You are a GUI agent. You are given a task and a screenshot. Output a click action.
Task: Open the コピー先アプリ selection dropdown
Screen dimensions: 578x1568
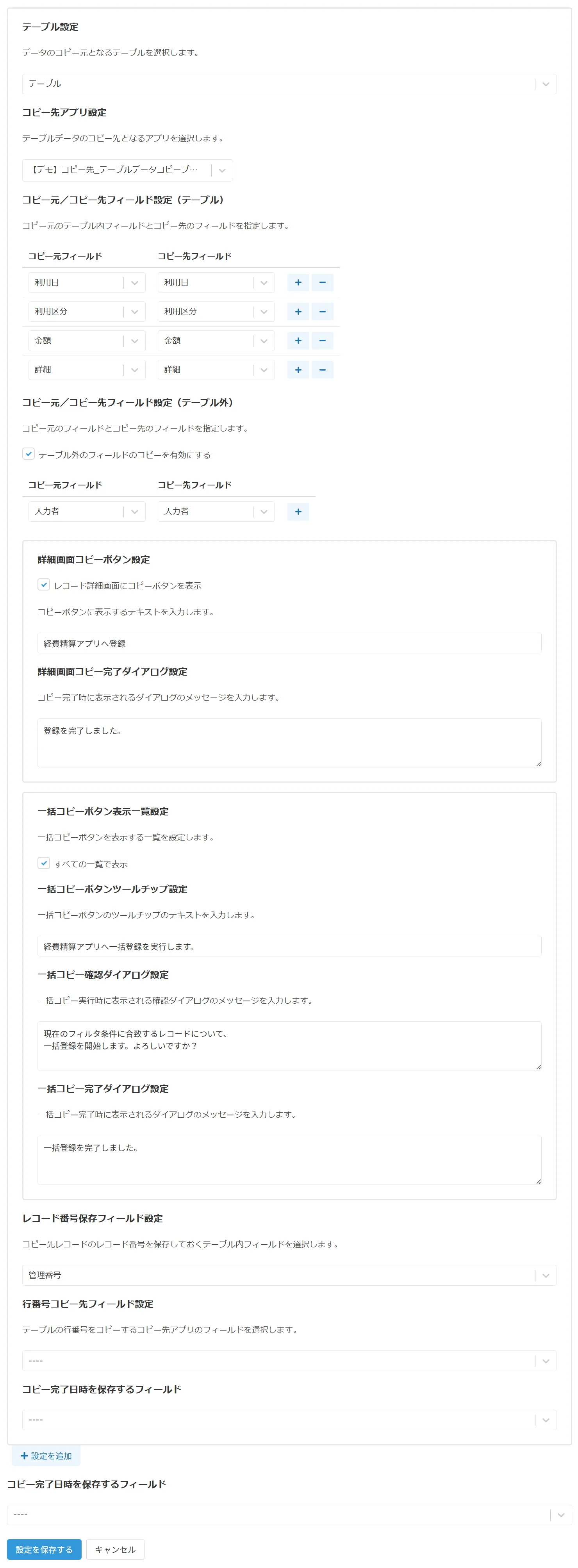click(x=128, y=170)
